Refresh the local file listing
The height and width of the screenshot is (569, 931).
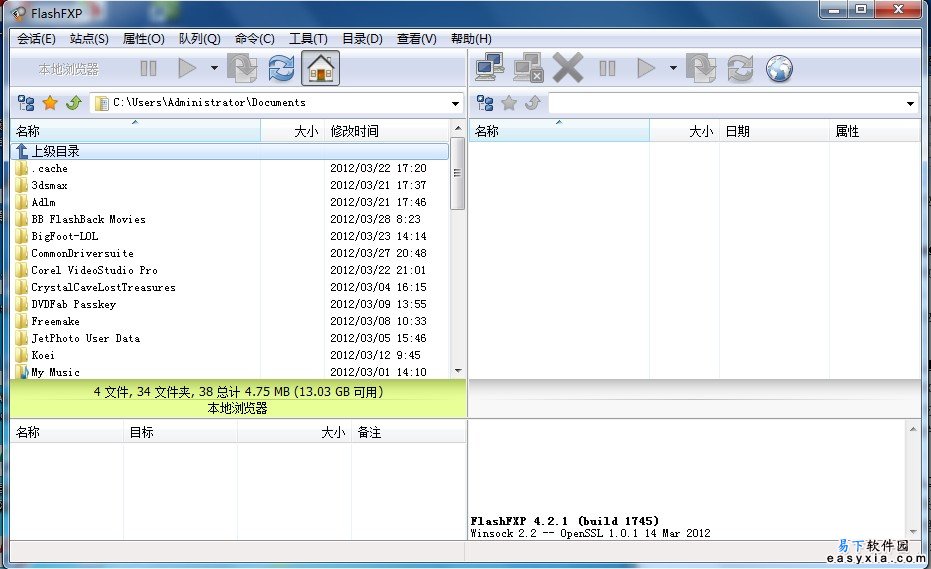coord(281,68)
